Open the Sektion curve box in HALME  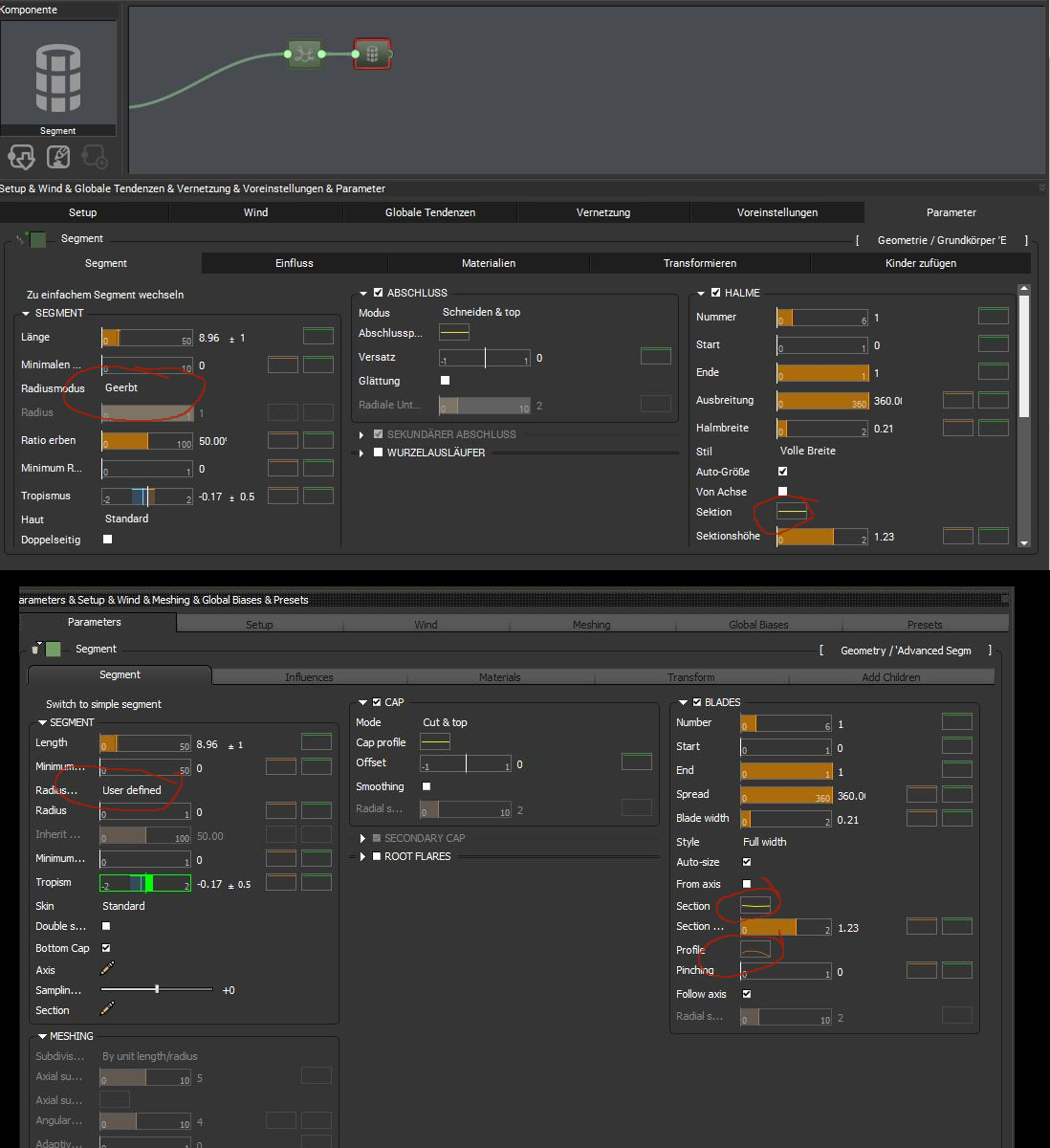[792, 512]
